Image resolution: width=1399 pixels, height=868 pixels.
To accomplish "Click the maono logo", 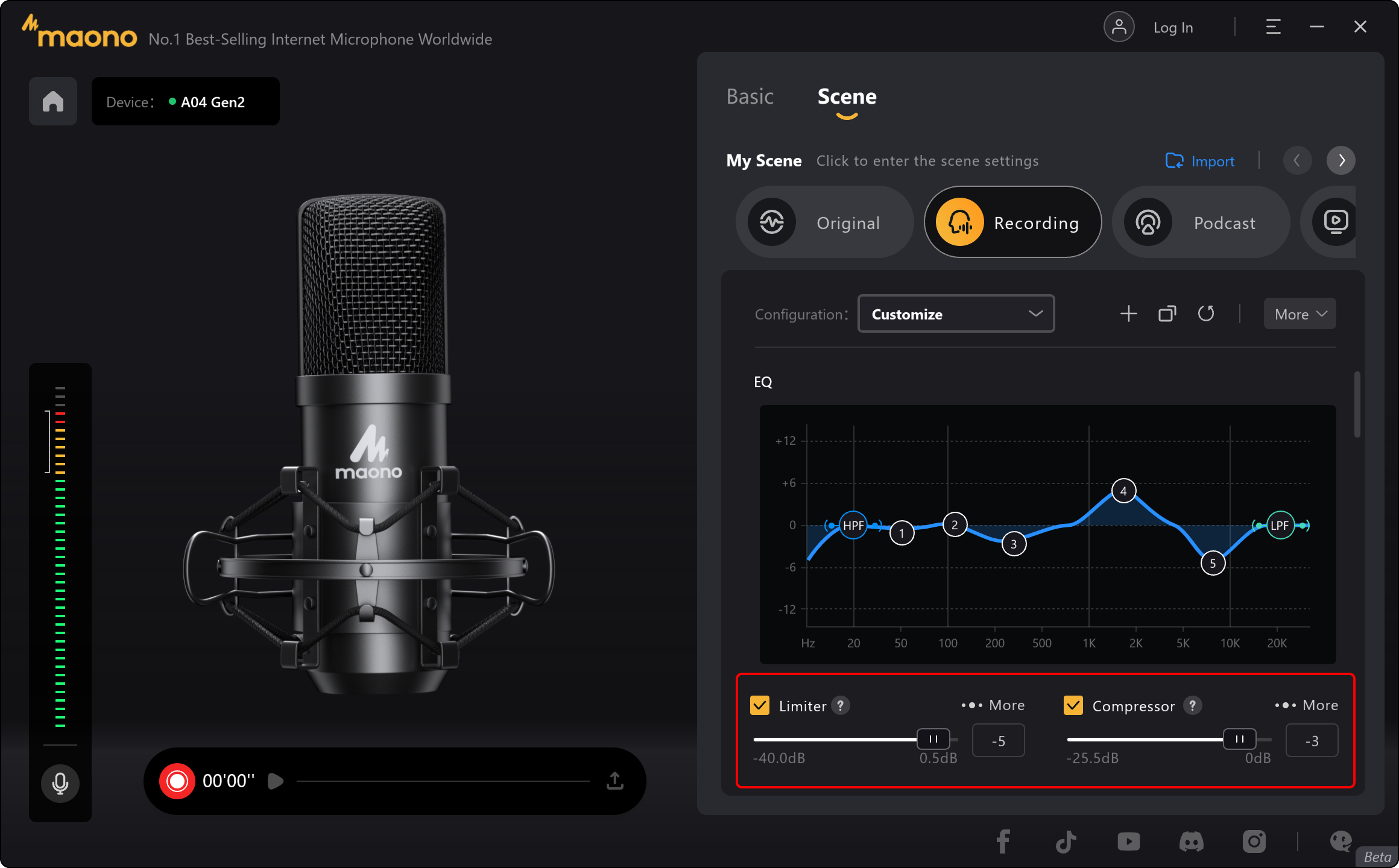I will [x=80, y=31].
